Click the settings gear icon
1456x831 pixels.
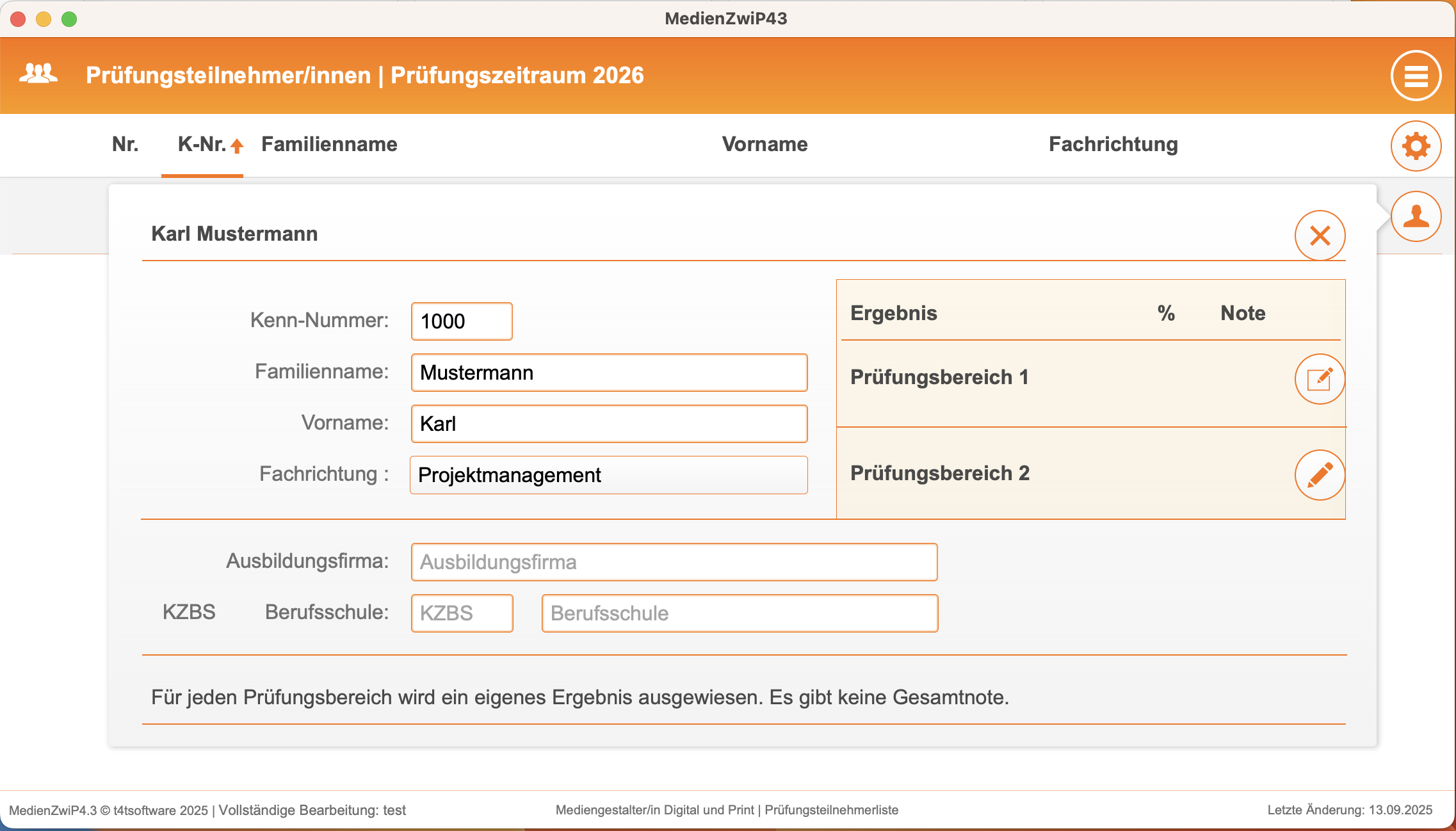(1416, 146)
